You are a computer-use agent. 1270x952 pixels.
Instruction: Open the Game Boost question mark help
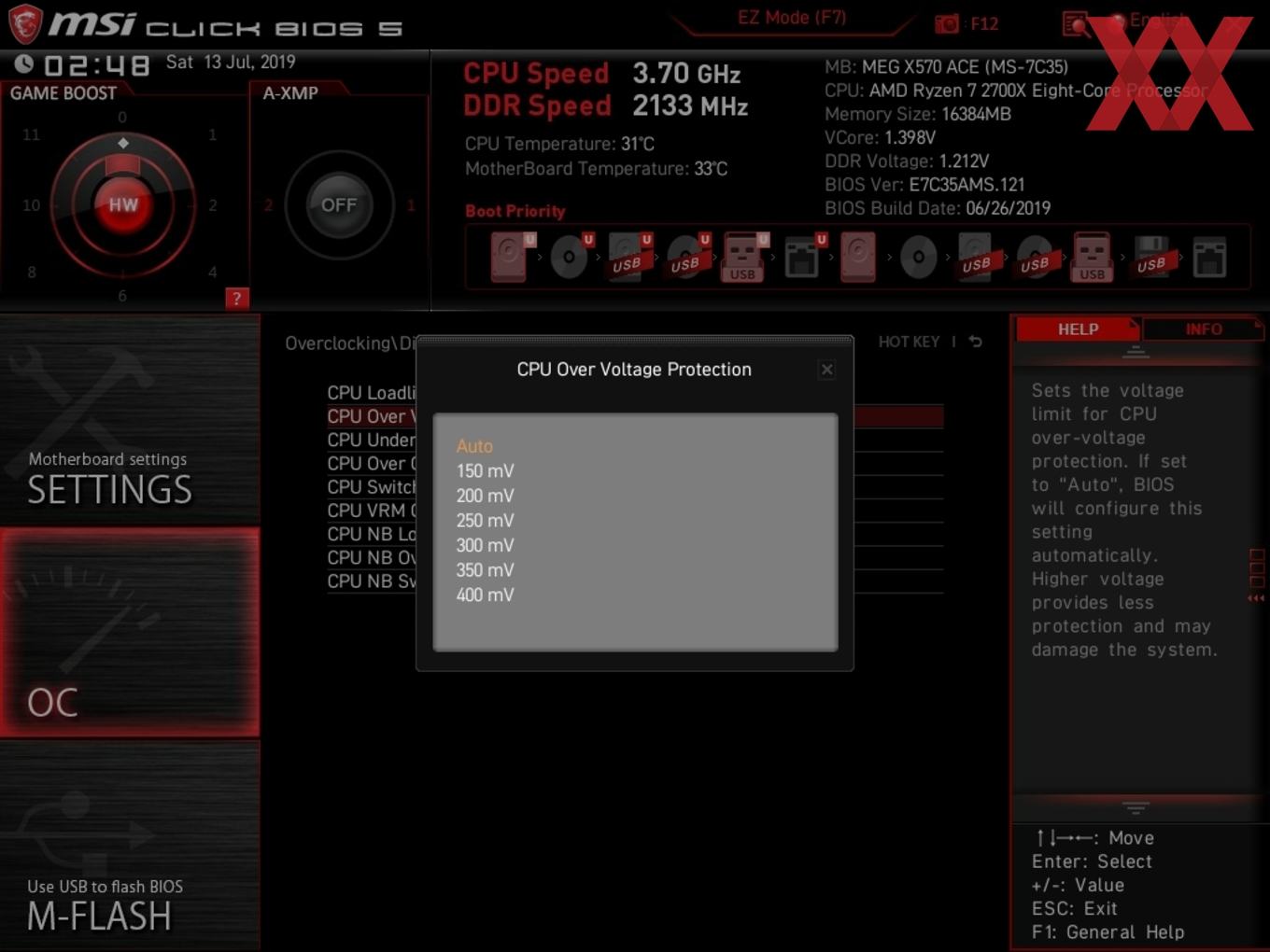[x=237, y=299]
